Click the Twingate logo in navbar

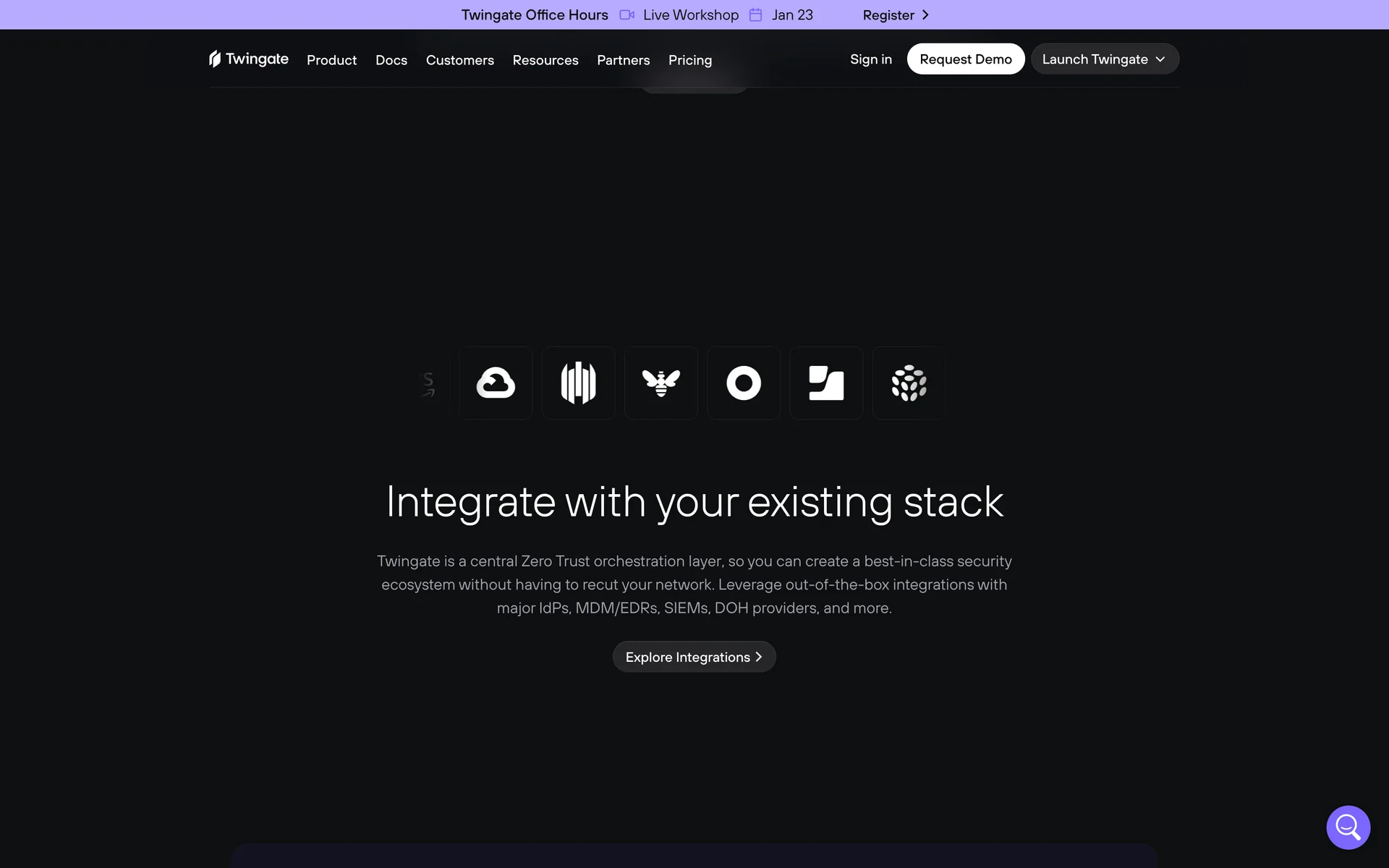[x=248, y=59]
